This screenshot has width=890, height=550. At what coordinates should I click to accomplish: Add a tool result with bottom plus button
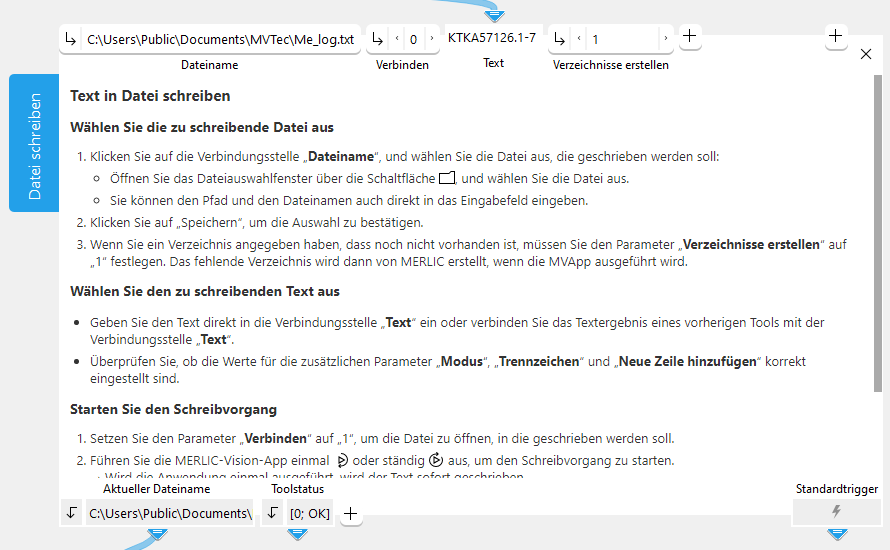350,513
